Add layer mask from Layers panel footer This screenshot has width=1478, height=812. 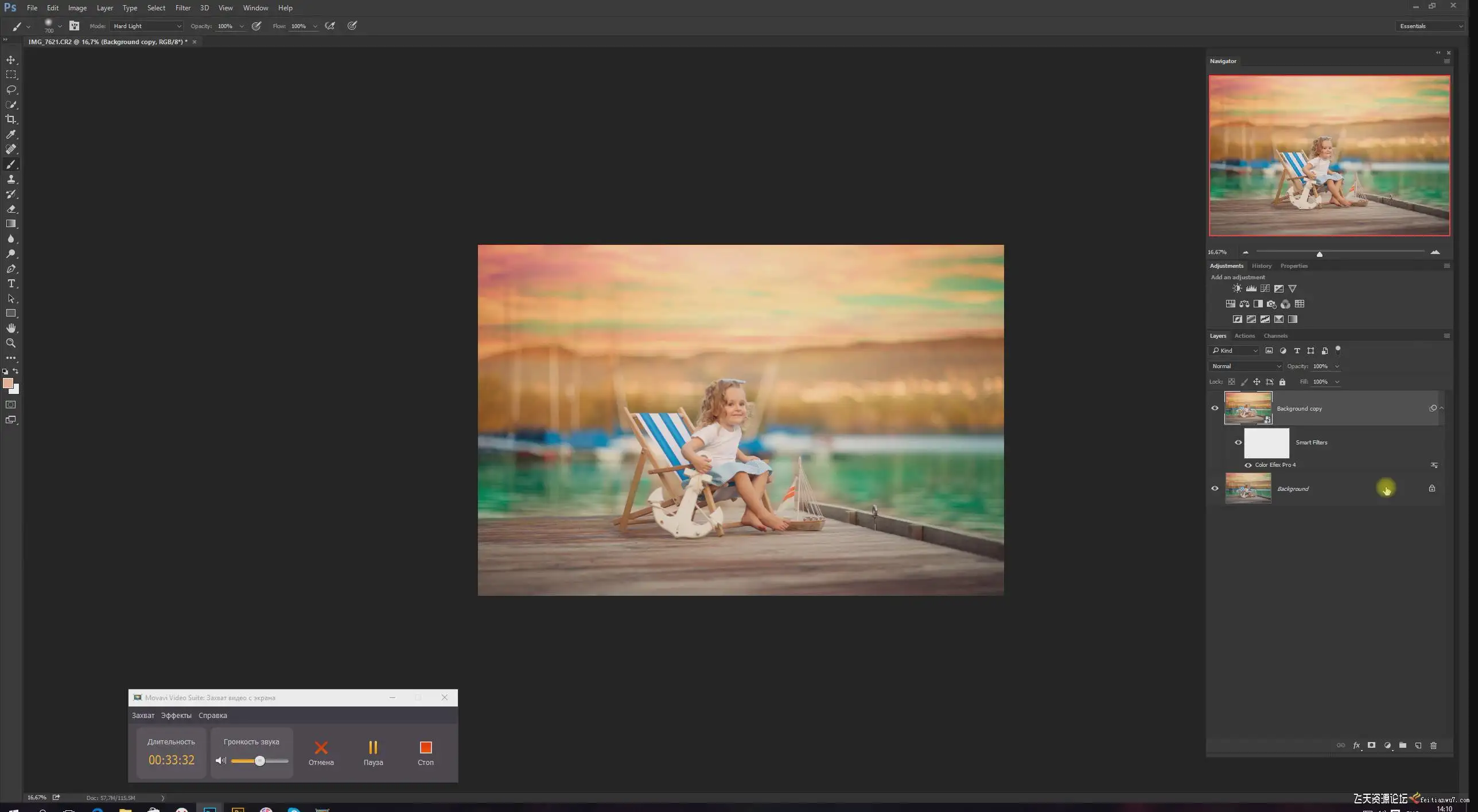(x=1371, y=745)
